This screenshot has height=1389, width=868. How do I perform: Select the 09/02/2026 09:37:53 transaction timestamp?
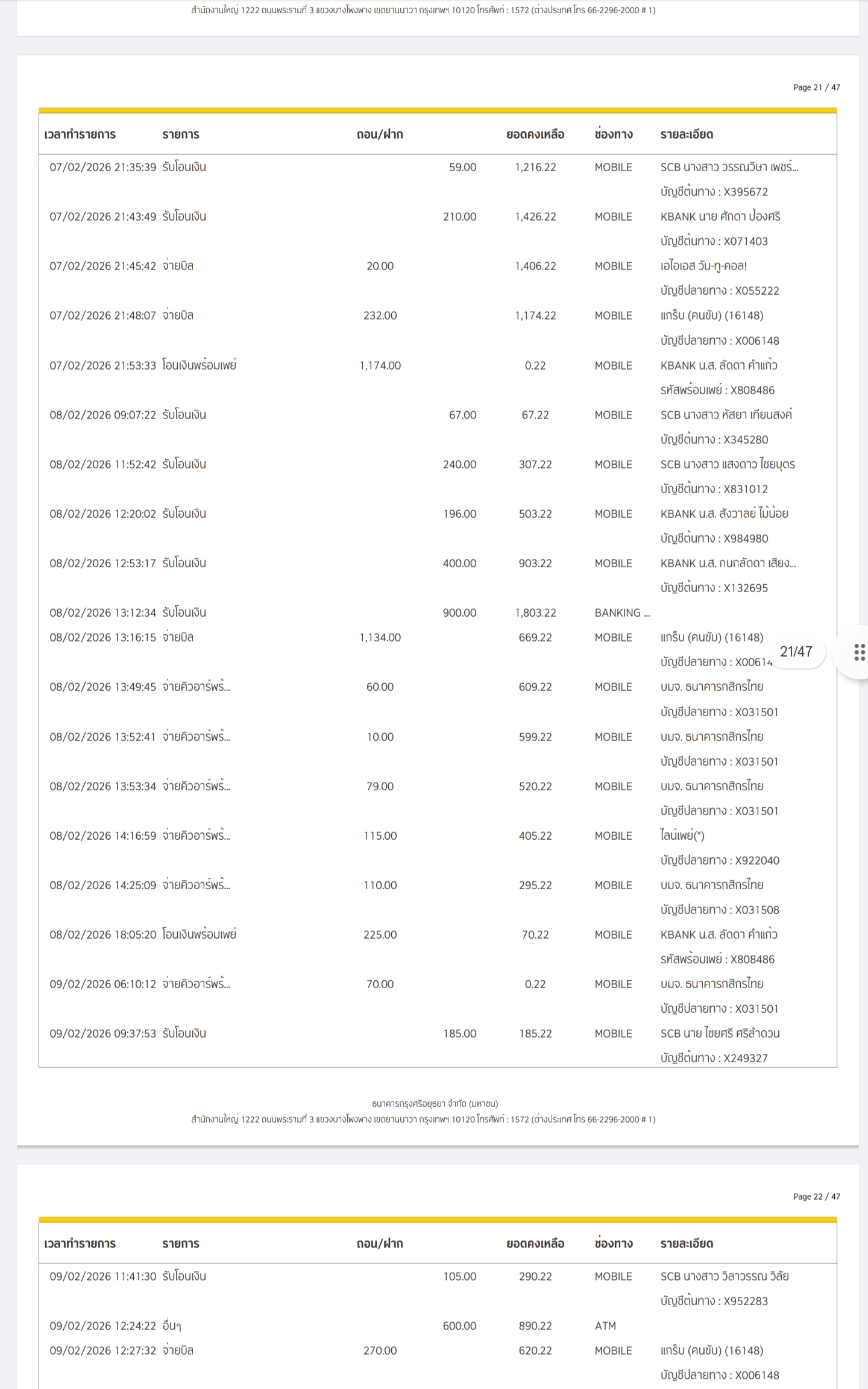(x=102, y=1033)
